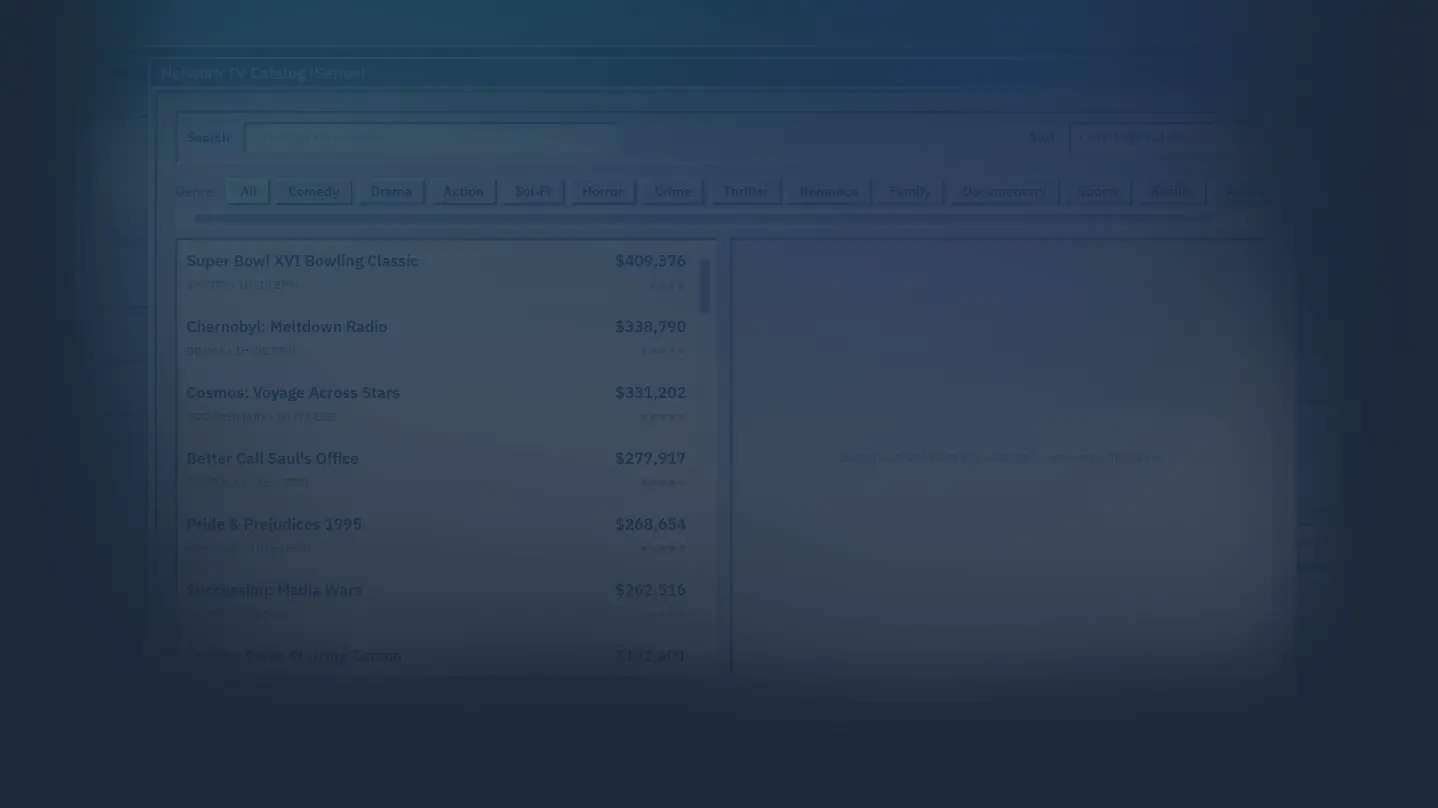View Pride & Prejudices 1995 details

click(436, 536)
